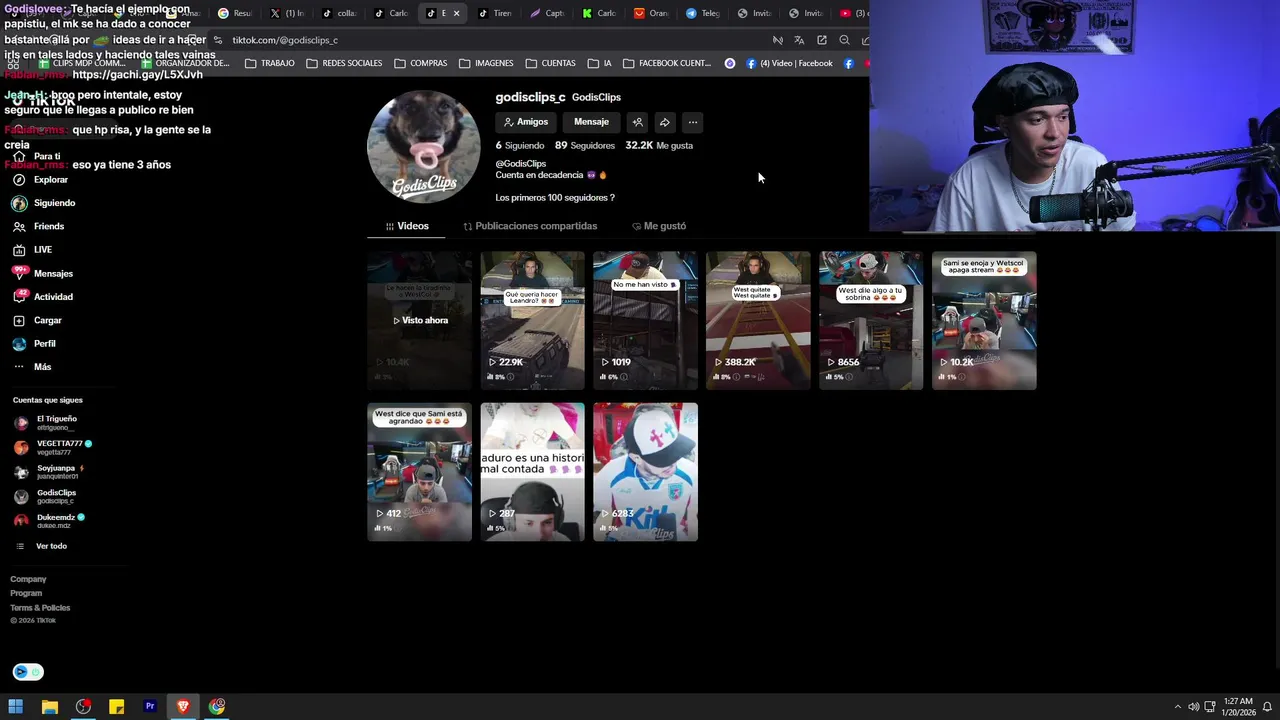This screenshot has height=720, width=1280.
Task: Open the 89 Seguidores list
Action: point(585,146)
